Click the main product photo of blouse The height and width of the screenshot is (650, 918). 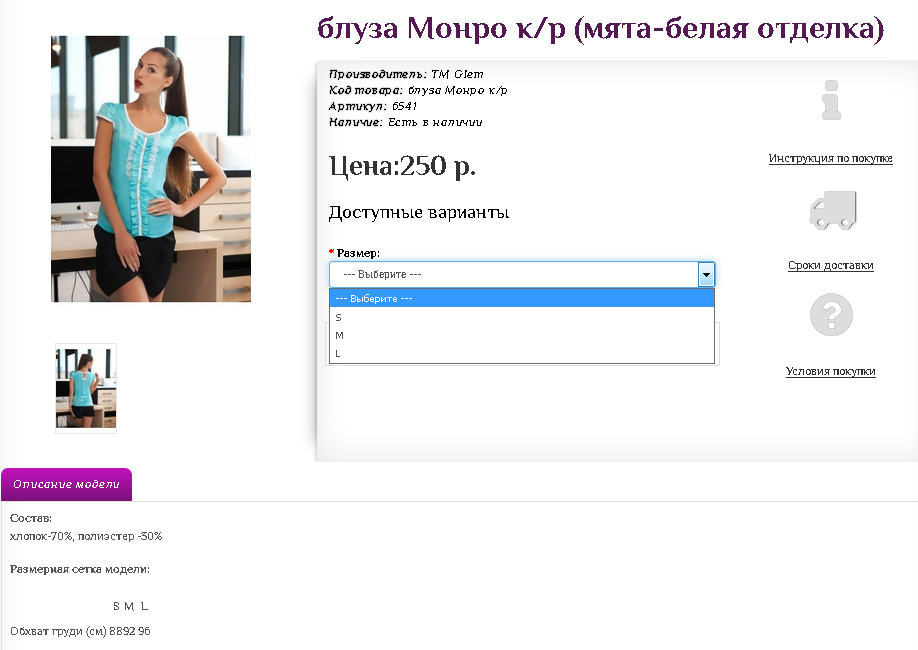(x=151, y=169)
